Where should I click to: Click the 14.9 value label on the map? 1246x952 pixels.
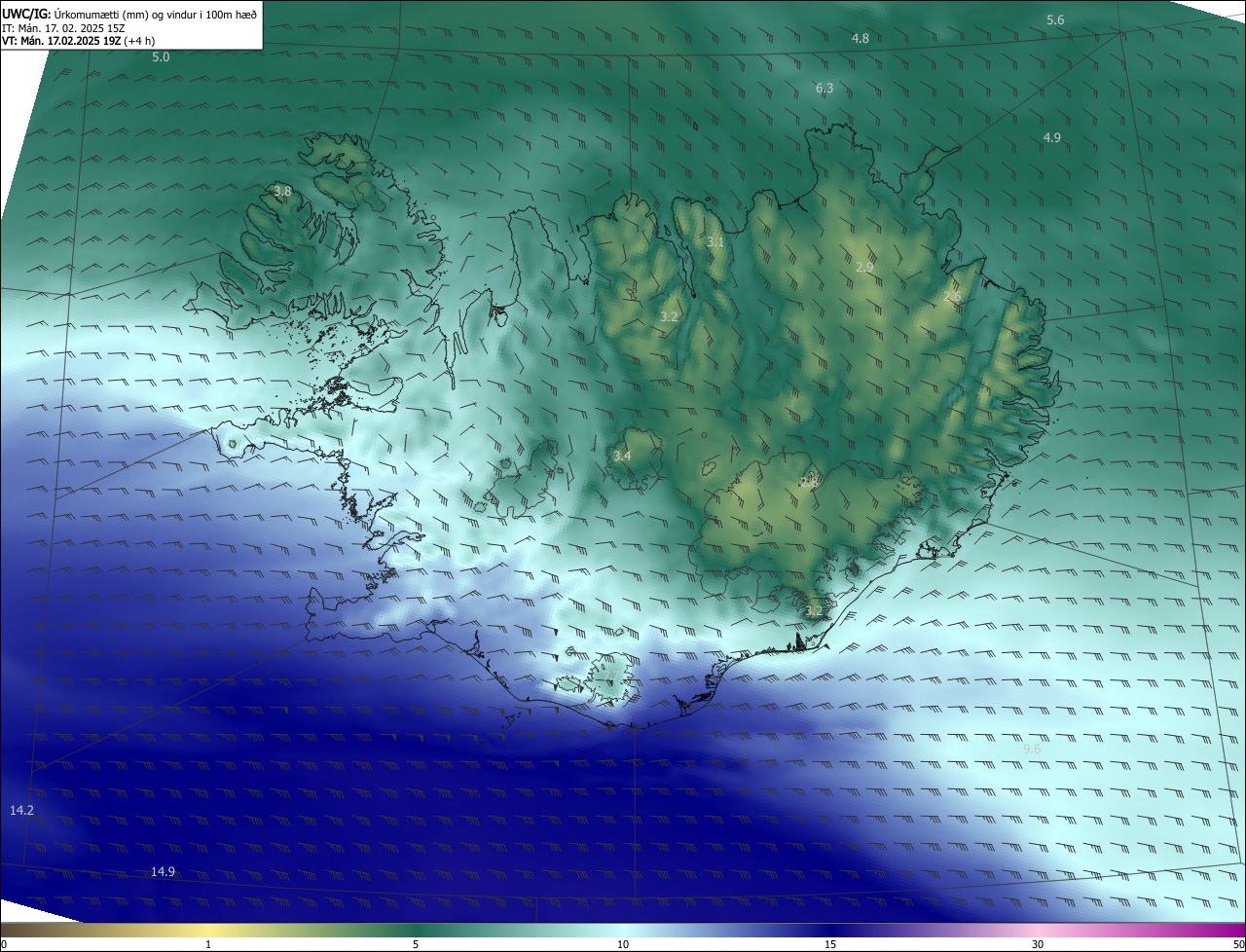163,871
